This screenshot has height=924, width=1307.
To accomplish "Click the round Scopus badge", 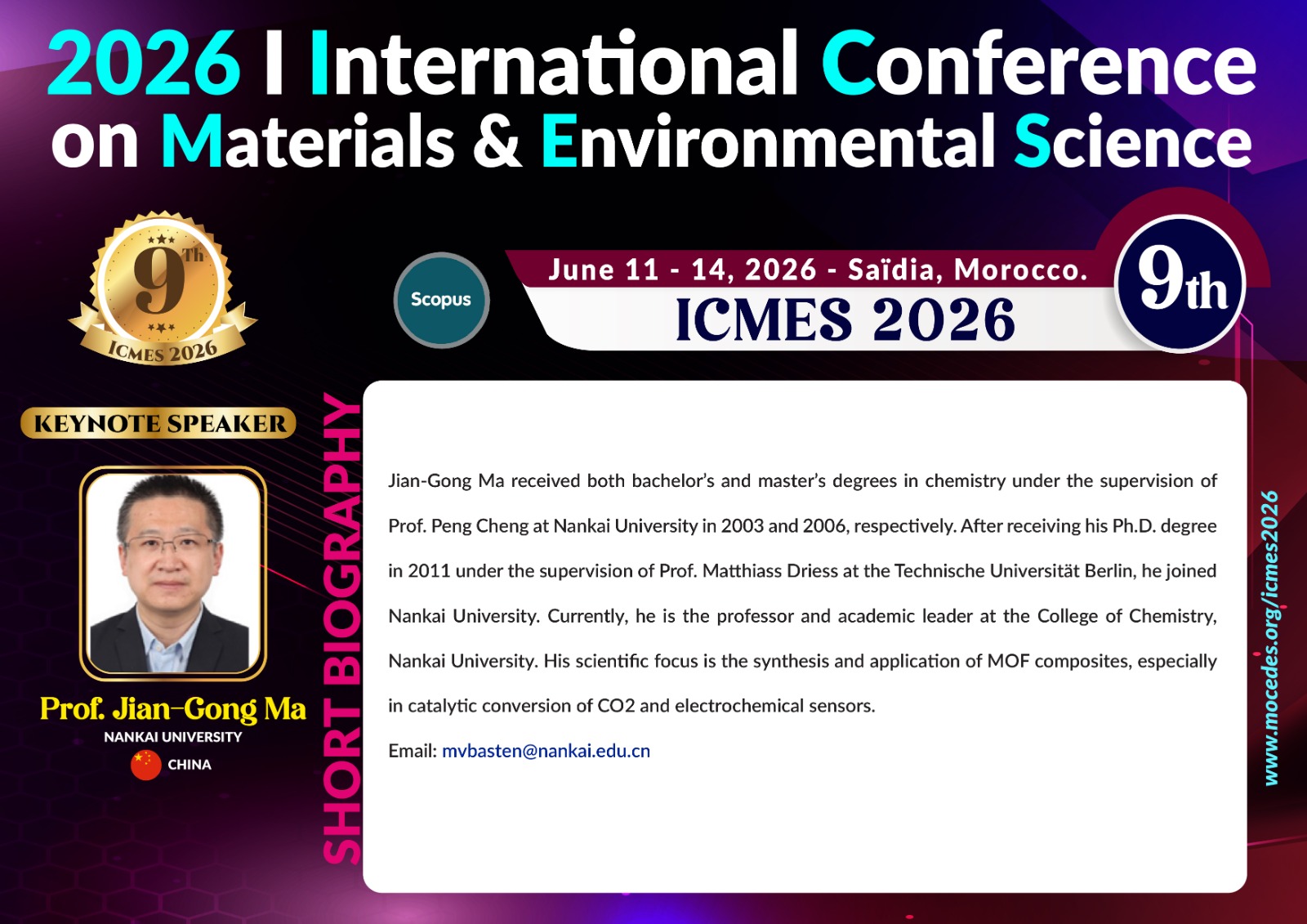I will 441,300.
